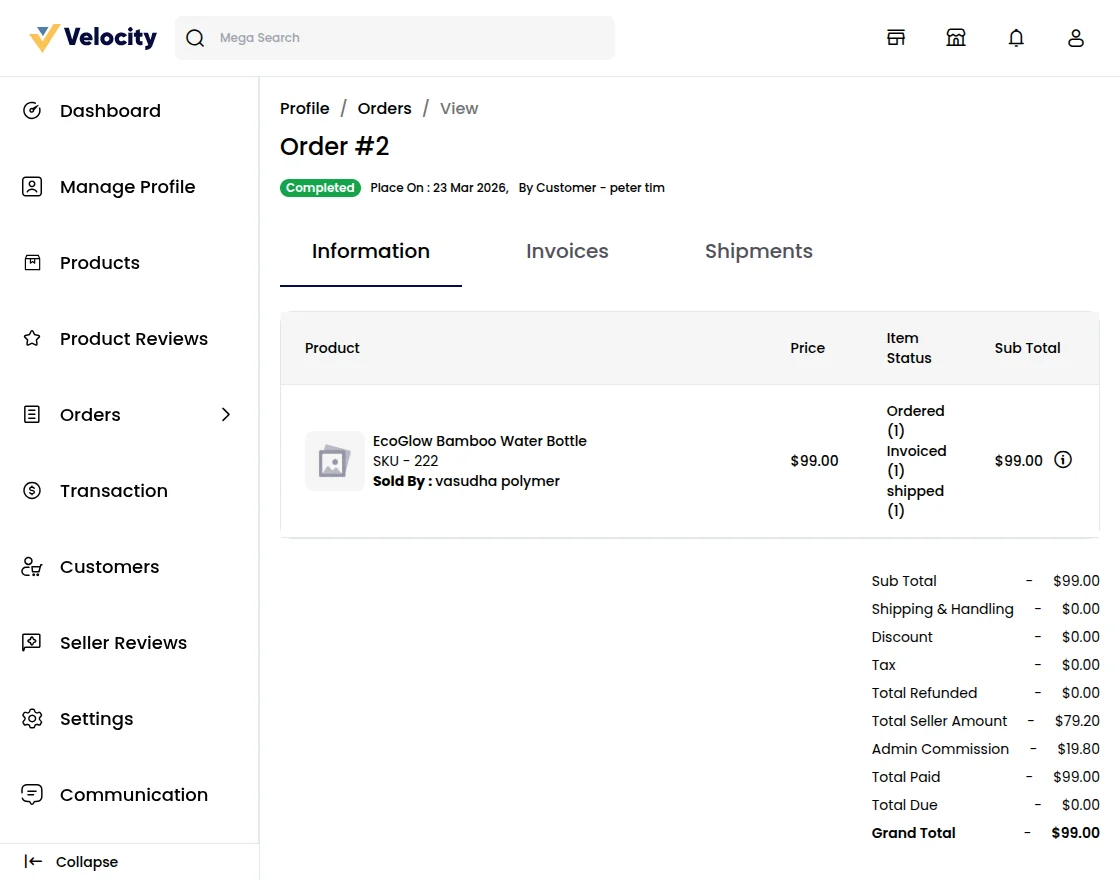
Task: Click the Transaction dollar icon
Action: pos(32,491)
